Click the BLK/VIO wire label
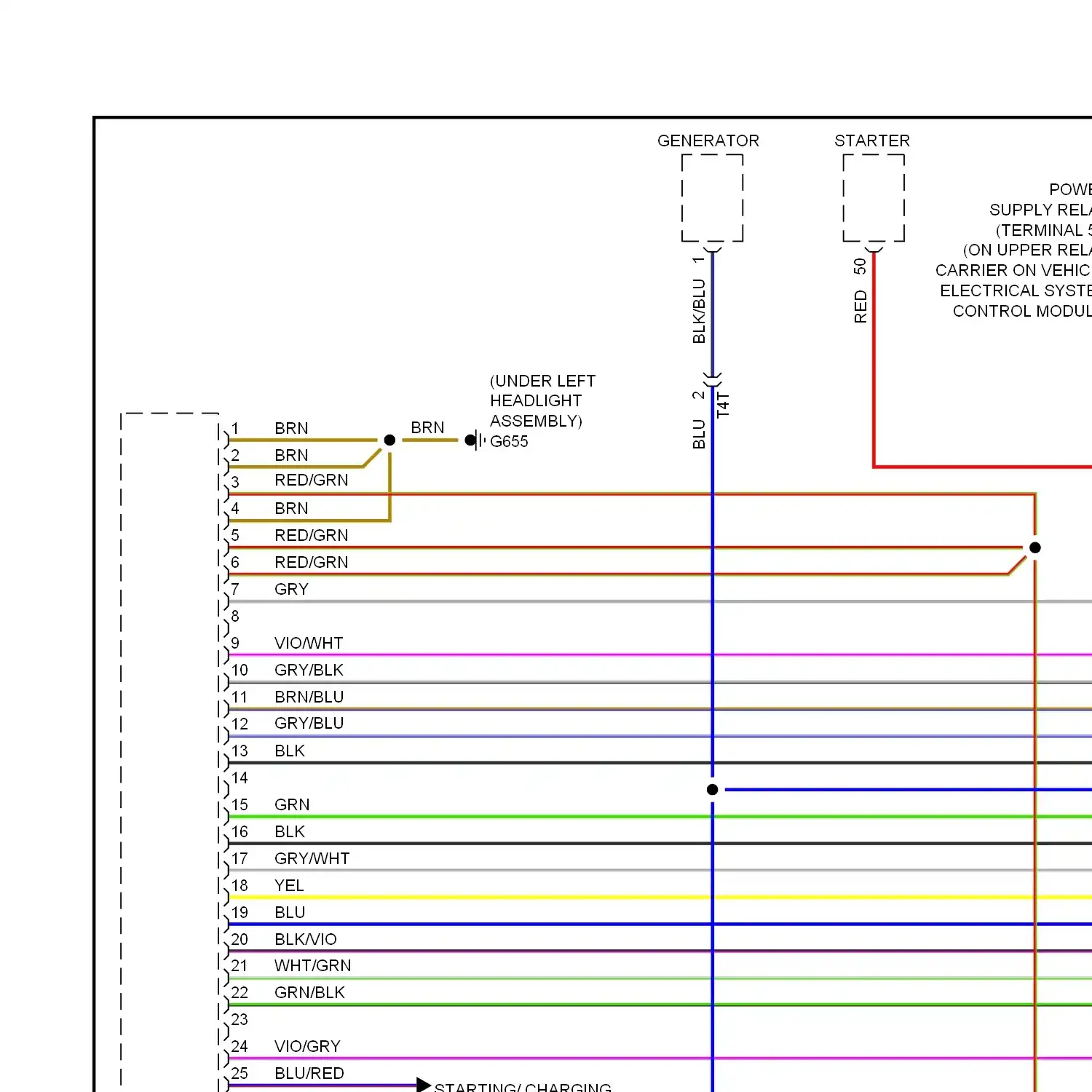Screen dimensions: 1092x1092 [306, 939]
